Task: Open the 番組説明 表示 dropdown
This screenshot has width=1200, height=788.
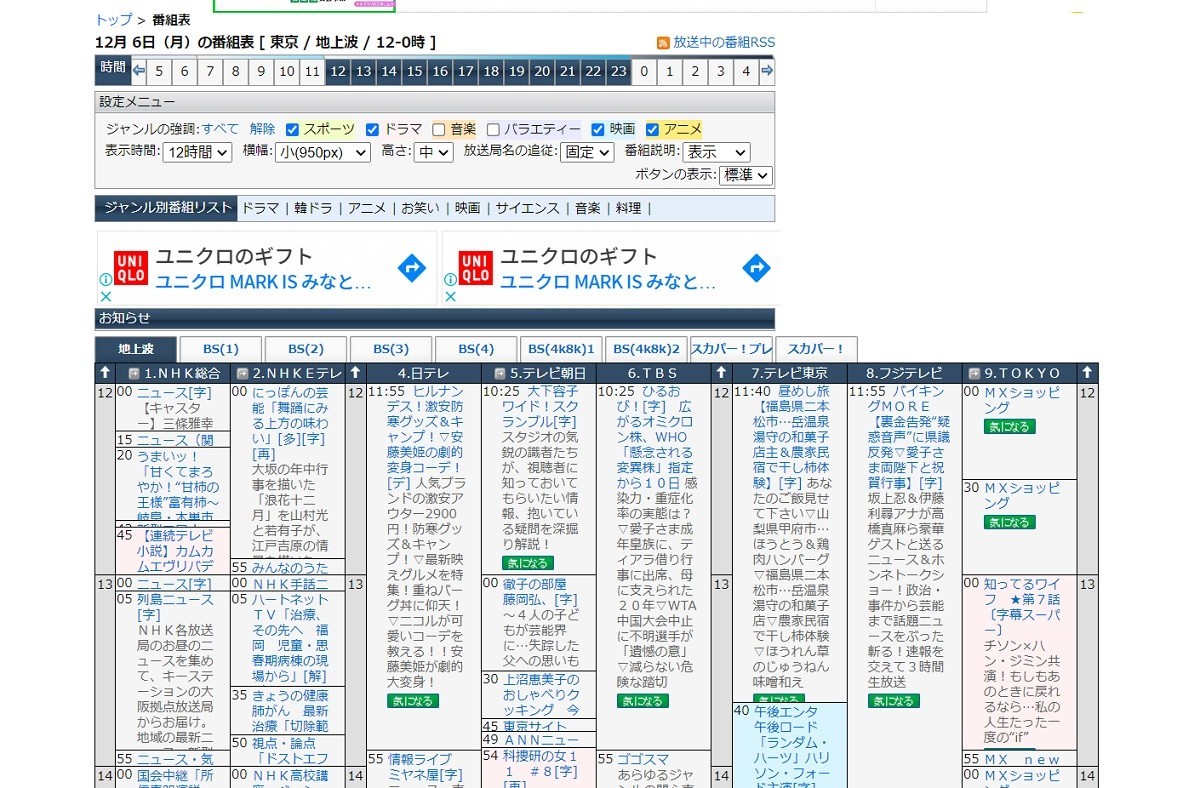Action: pos(716,152)
